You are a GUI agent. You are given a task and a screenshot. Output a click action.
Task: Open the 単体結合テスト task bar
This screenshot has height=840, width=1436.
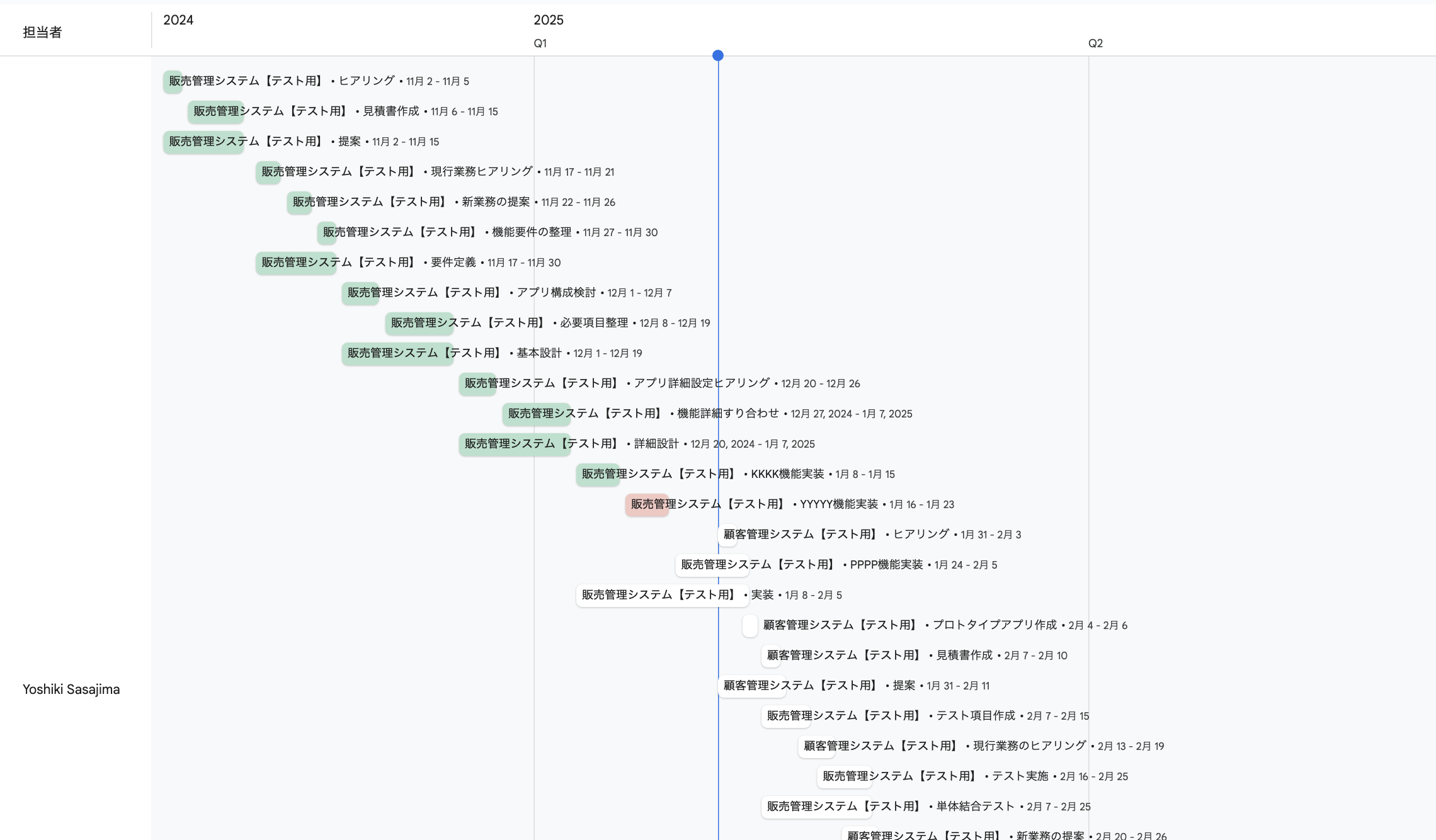[816, 807]
